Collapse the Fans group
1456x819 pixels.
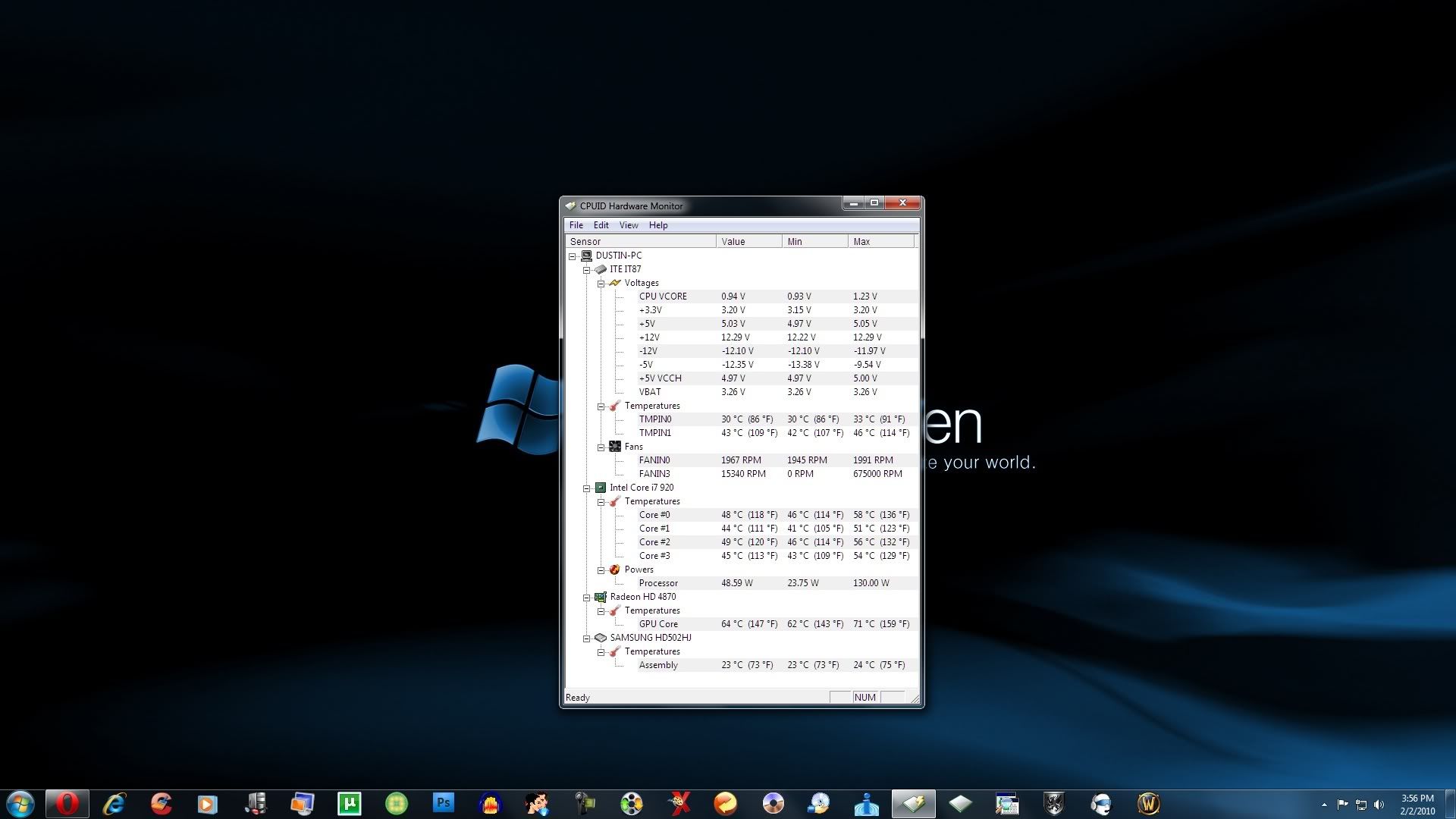pos(601,447)
